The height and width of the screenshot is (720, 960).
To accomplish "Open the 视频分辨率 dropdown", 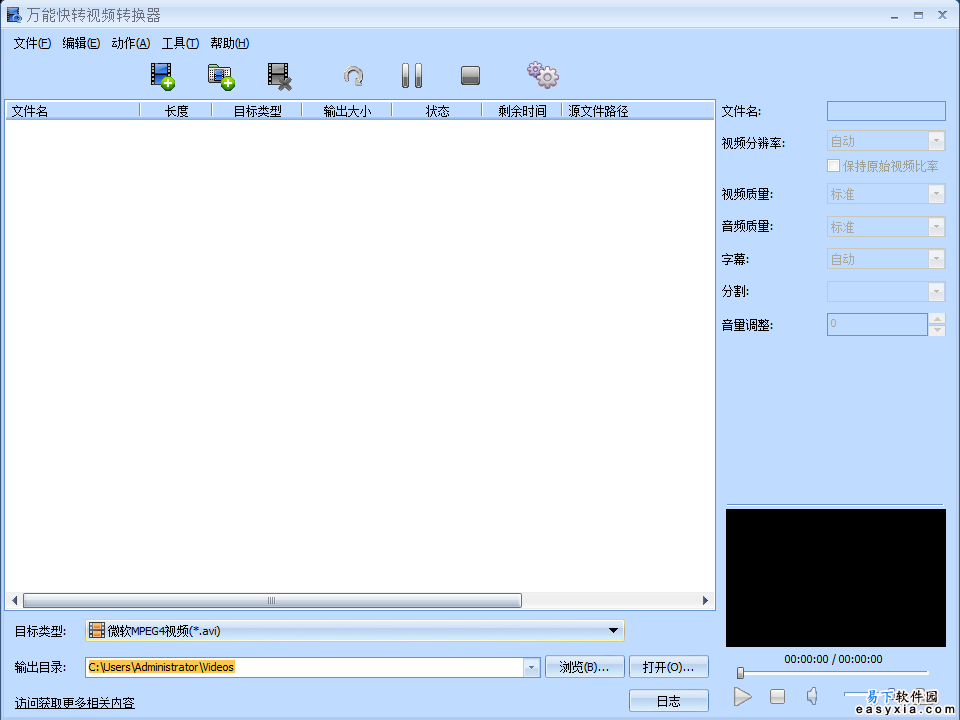I will [936, 142].
